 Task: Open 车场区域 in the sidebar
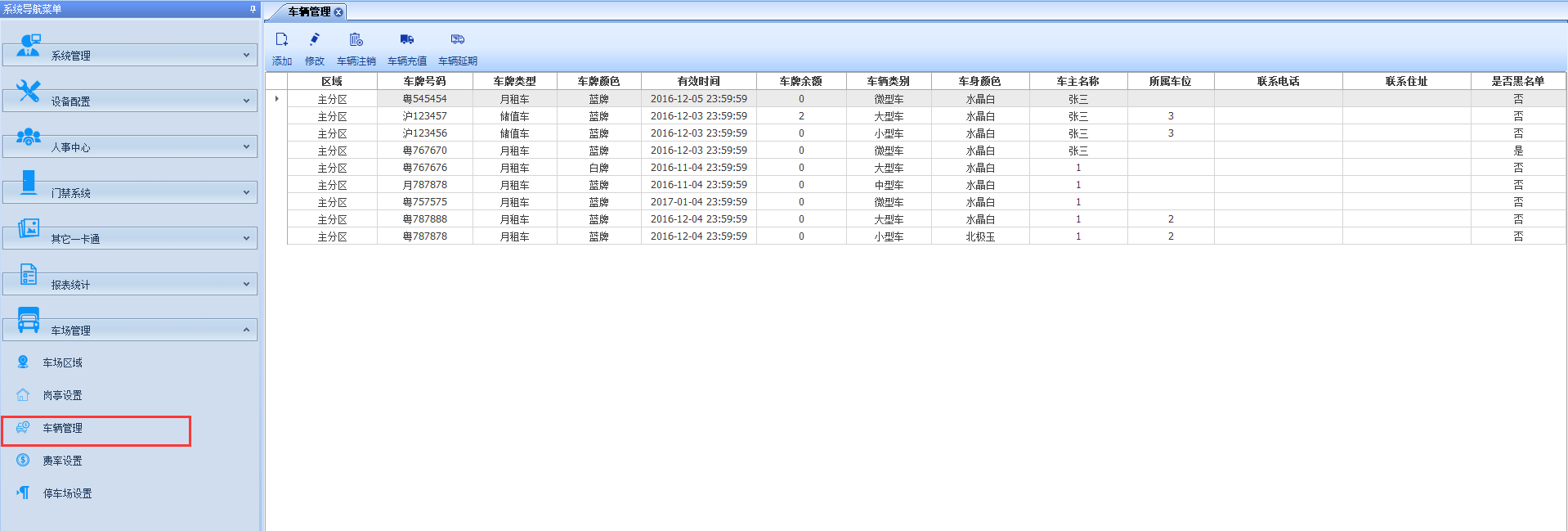[62, 362]
